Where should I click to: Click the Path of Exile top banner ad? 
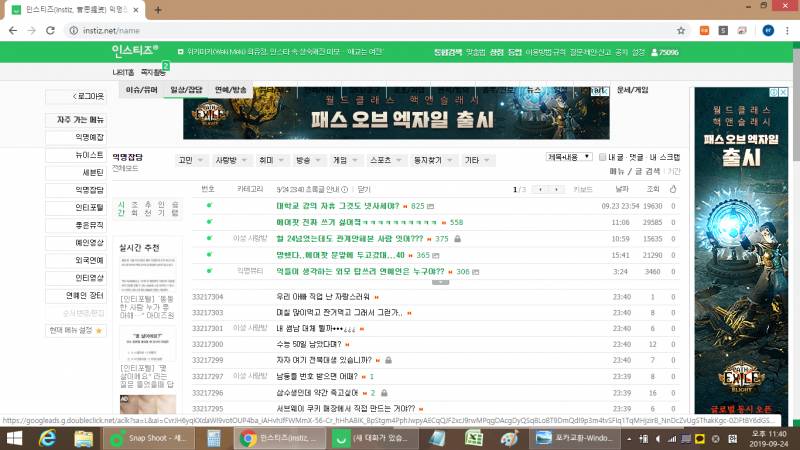[396, 113]
